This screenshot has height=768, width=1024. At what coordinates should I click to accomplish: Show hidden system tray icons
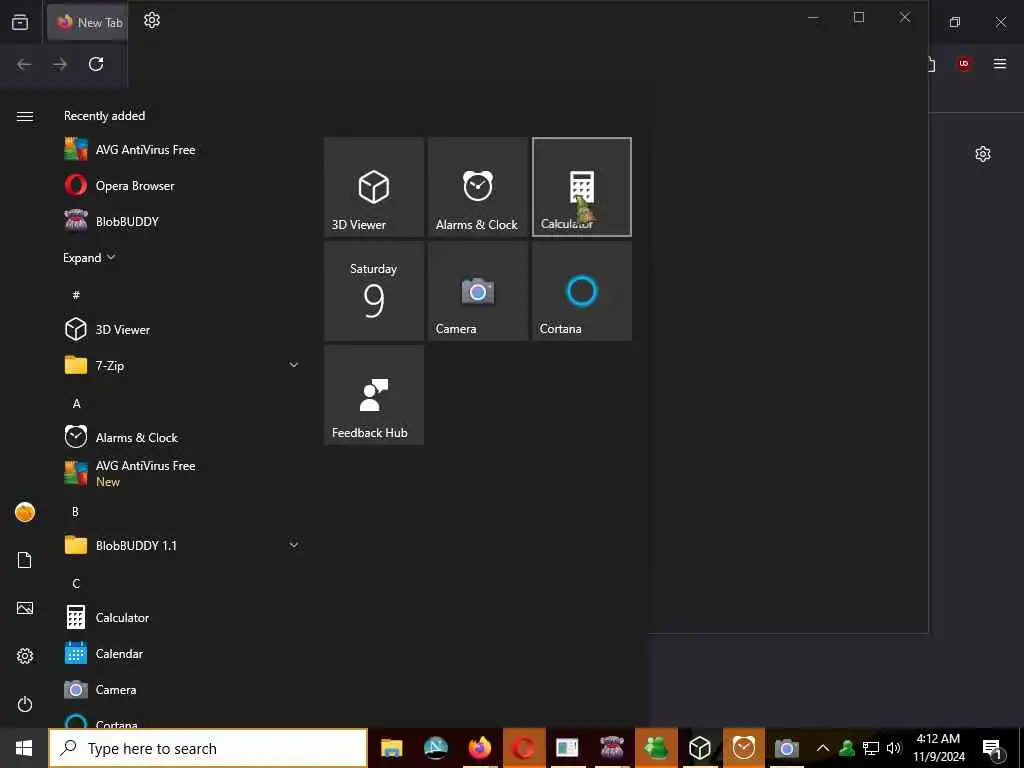coord(823,748)
